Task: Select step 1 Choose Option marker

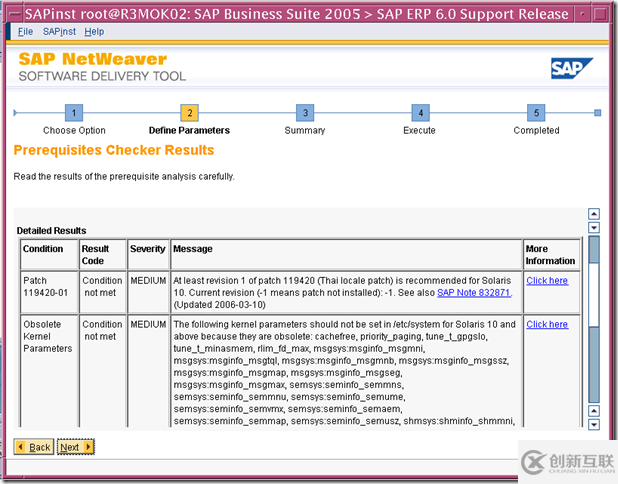Action: click(x=74, y=113)
